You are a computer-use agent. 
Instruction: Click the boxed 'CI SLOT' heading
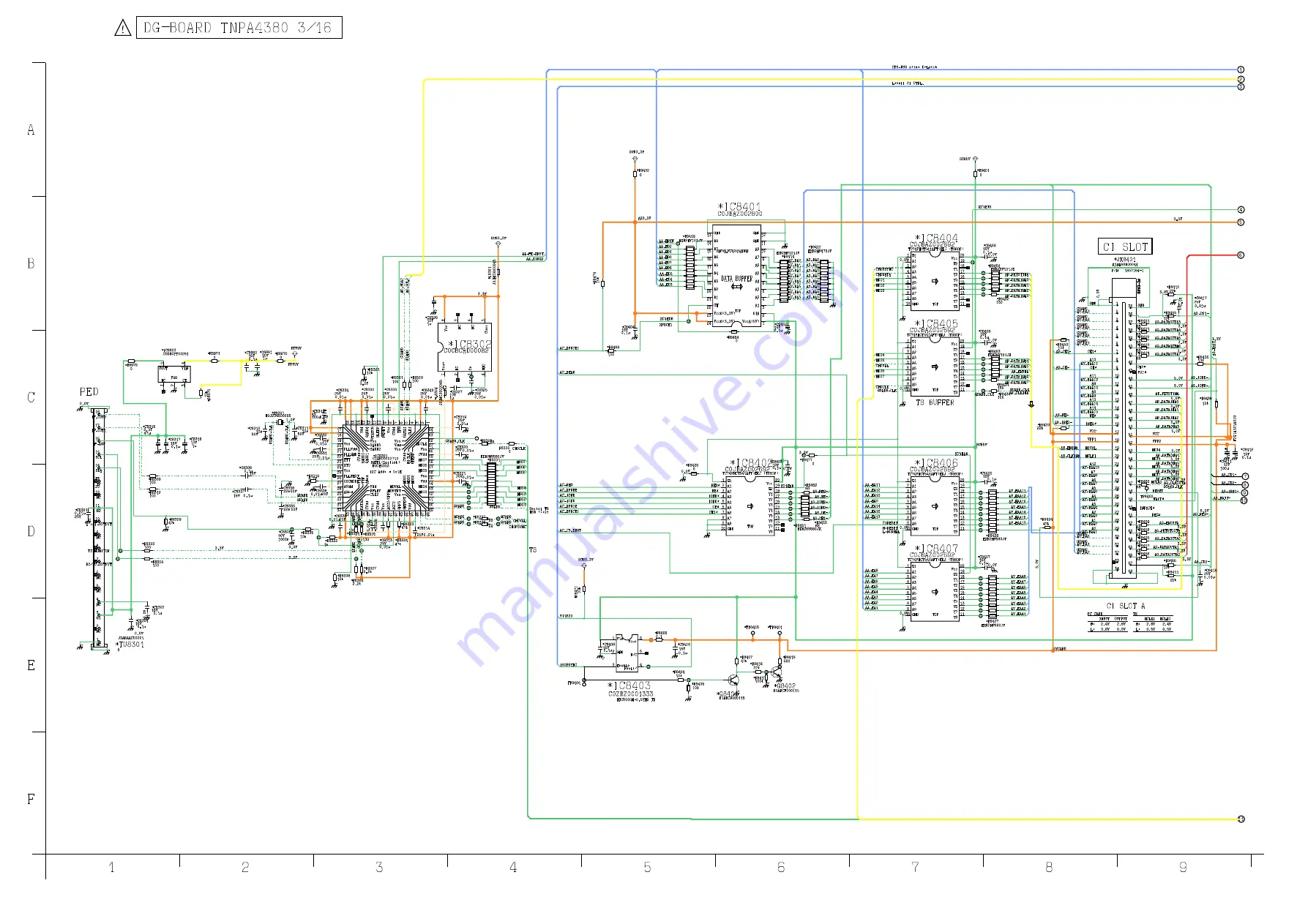pos(1125,247)
